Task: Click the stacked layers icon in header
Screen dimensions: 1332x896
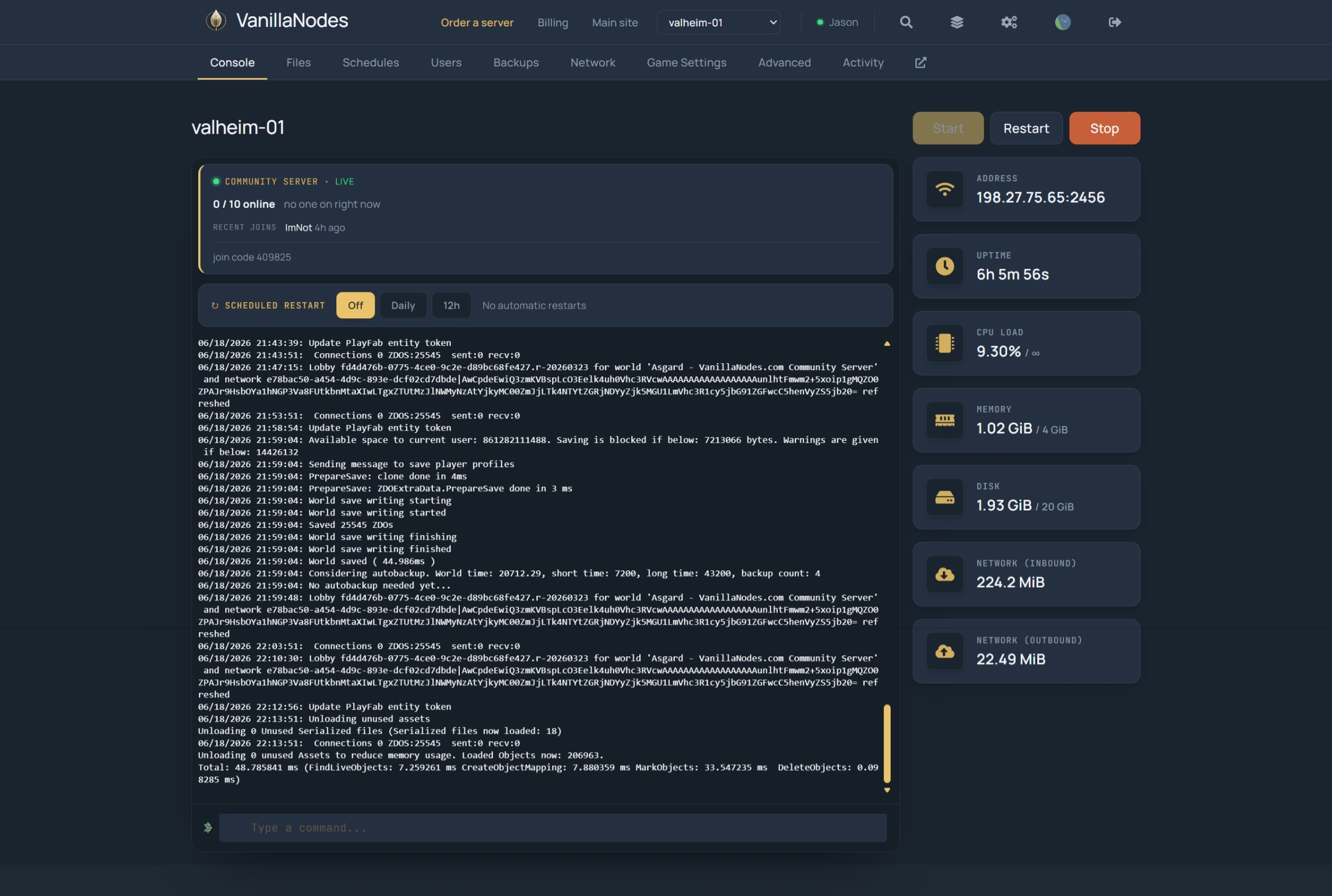Action: click(x=956, y=22)
